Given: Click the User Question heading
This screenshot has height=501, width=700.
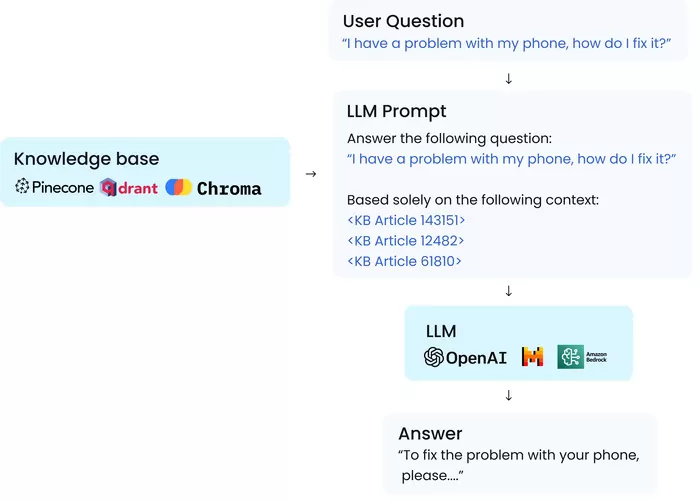Looking at the screenshot, I should (x=404, y=21).
